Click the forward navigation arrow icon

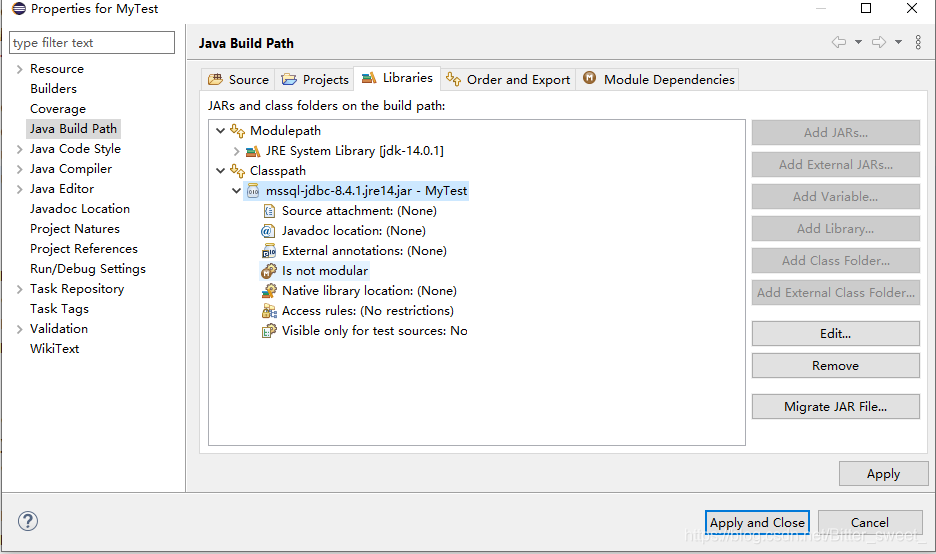tap(879, 42)
